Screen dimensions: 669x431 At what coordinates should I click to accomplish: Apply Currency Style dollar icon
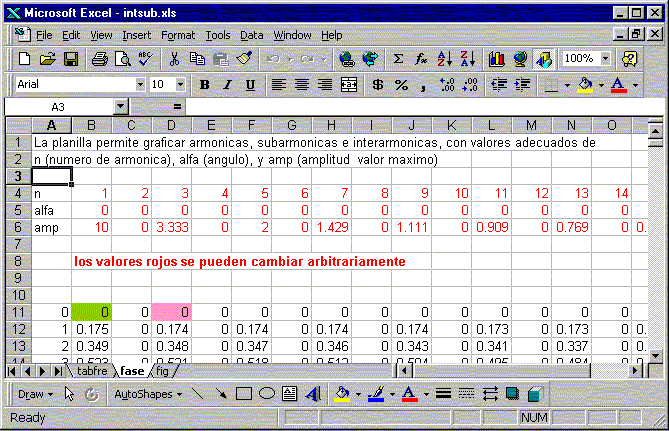click(x=378, y=85)
